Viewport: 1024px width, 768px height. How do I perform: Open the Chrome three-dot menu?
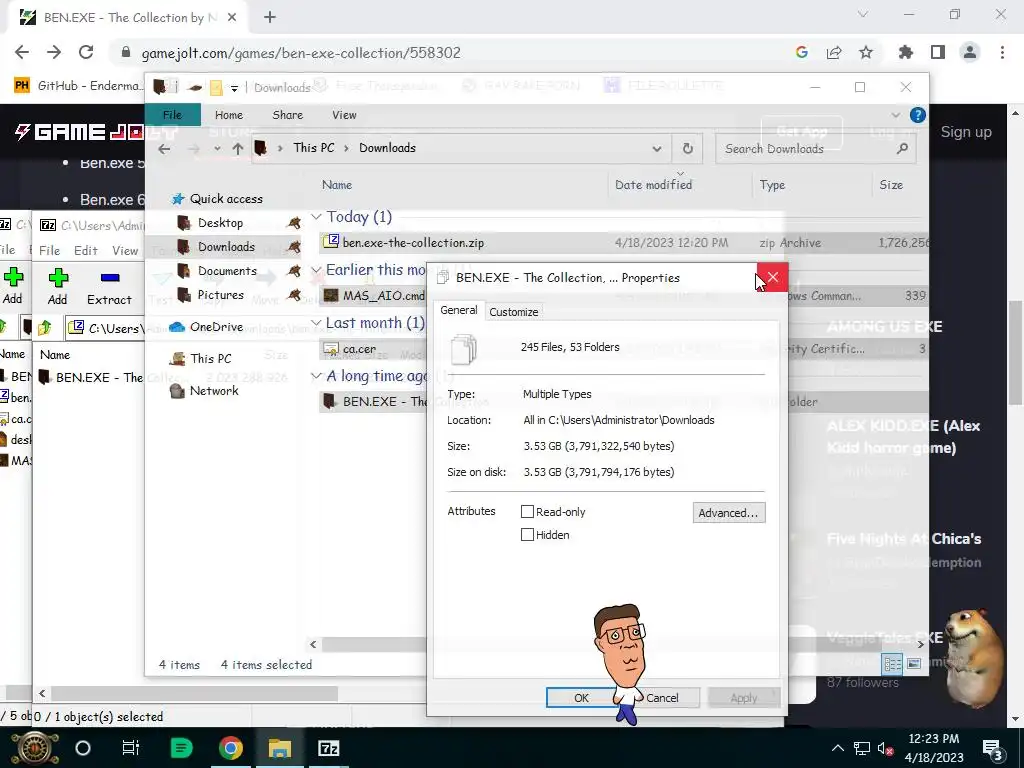pyautogui.click(x=1002, y=52)
